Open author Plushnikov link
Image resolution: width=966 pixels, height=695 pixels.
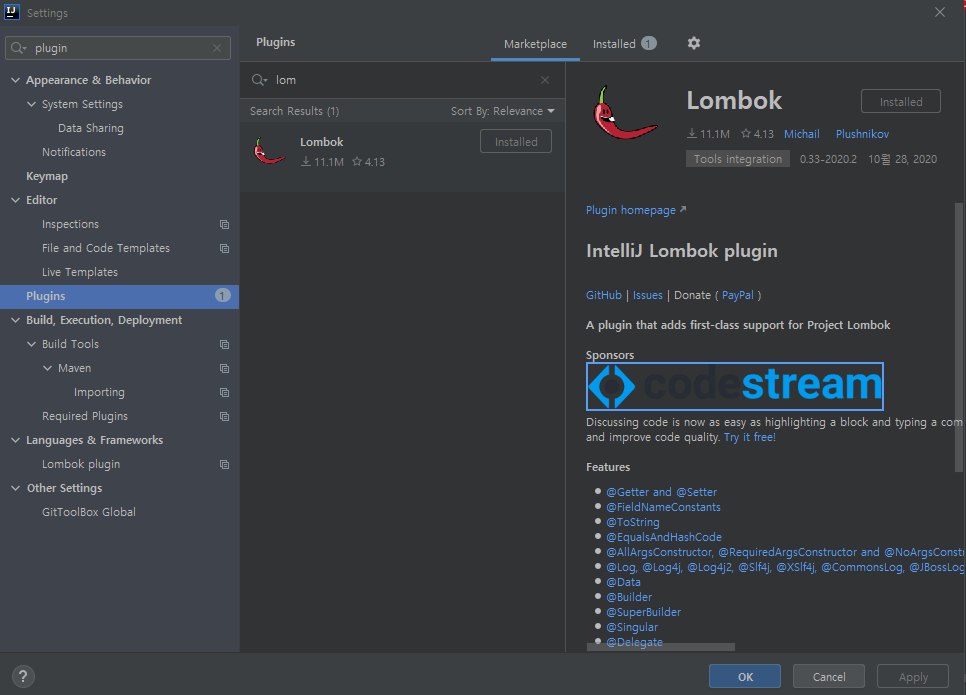click(862, 134)
